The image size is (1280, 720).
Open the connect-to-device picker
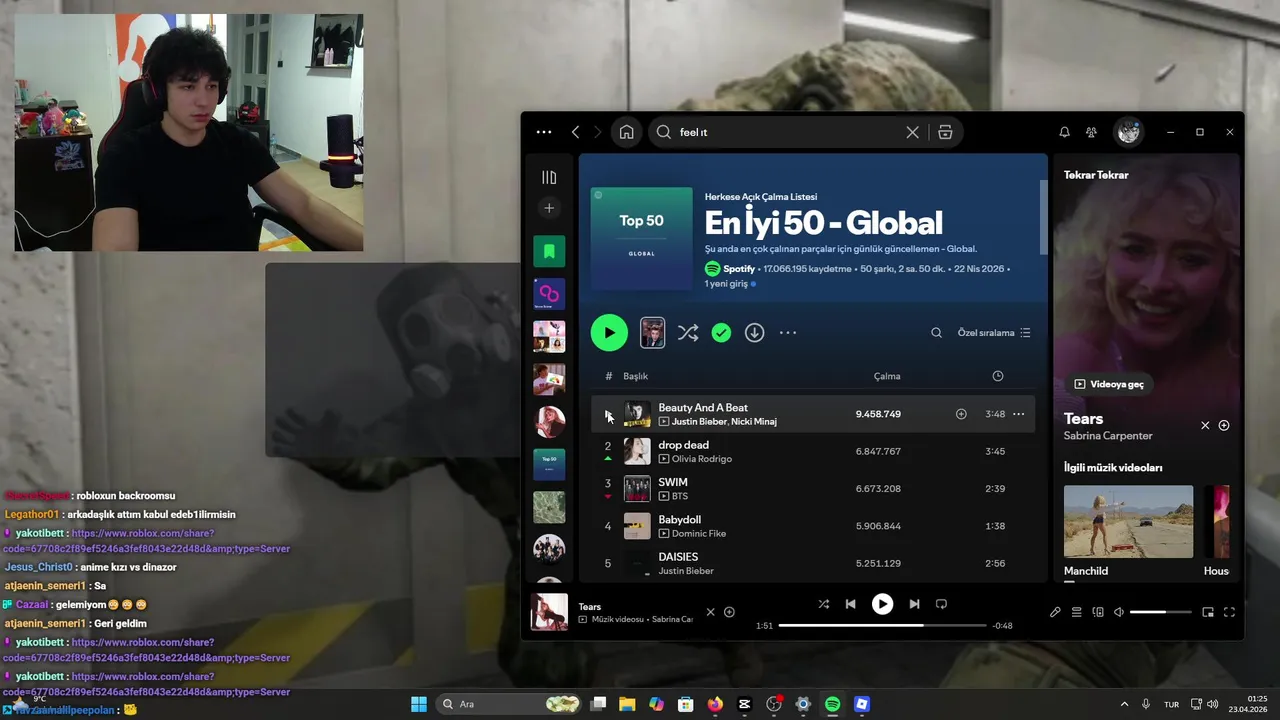1098,612
